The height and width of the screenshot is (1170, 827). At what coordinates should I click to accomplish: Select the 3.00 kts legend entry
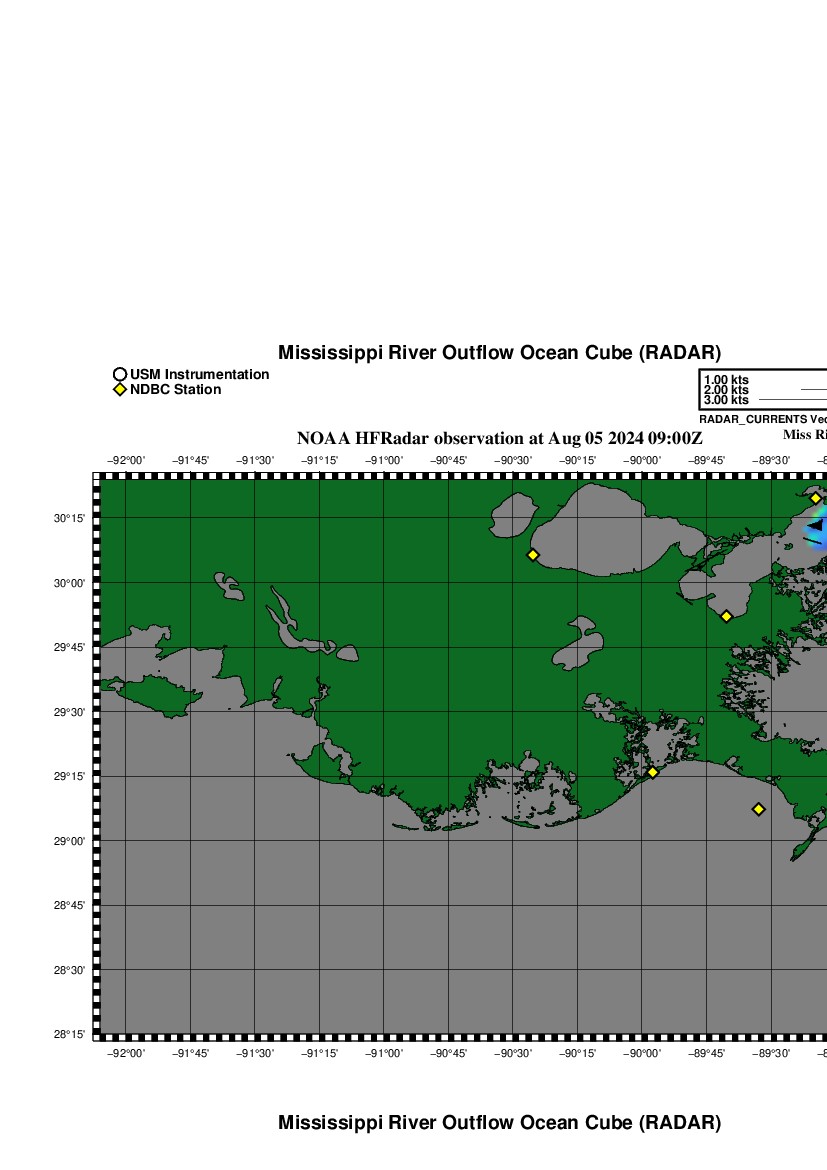pyautogui.click(x=726, y=400)
